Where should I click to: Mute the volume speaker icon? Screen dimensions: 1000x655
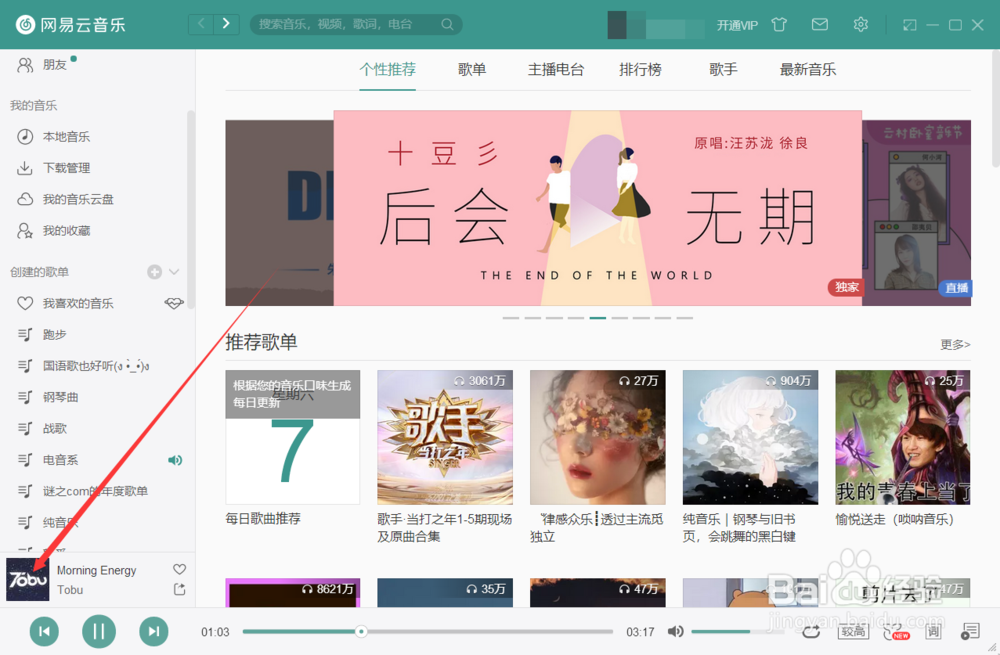[x=674, y=631]
